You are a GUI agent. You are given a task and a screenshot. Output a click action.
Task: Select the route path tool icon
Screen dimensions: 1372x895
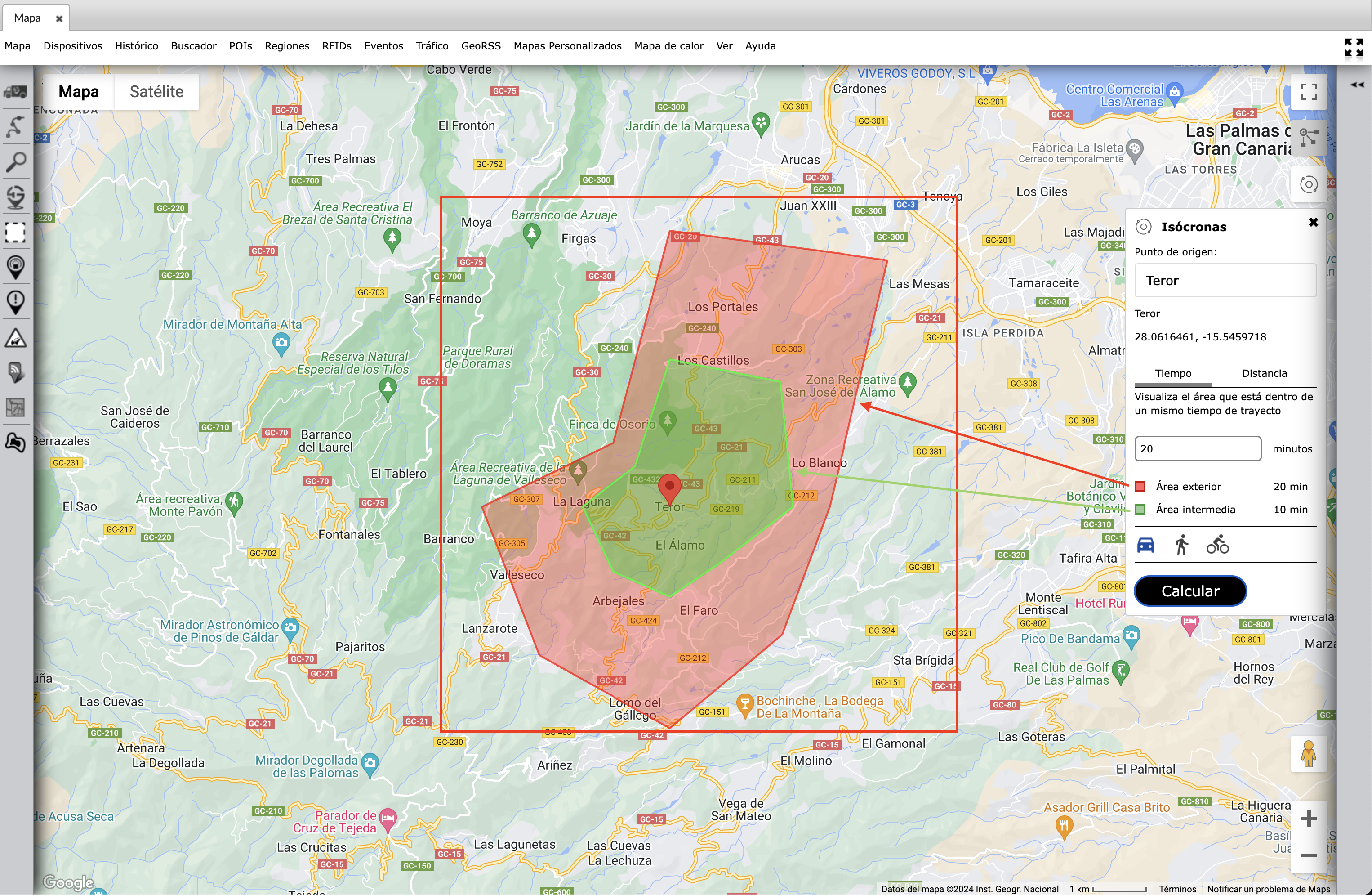click(x=16, y=126)
